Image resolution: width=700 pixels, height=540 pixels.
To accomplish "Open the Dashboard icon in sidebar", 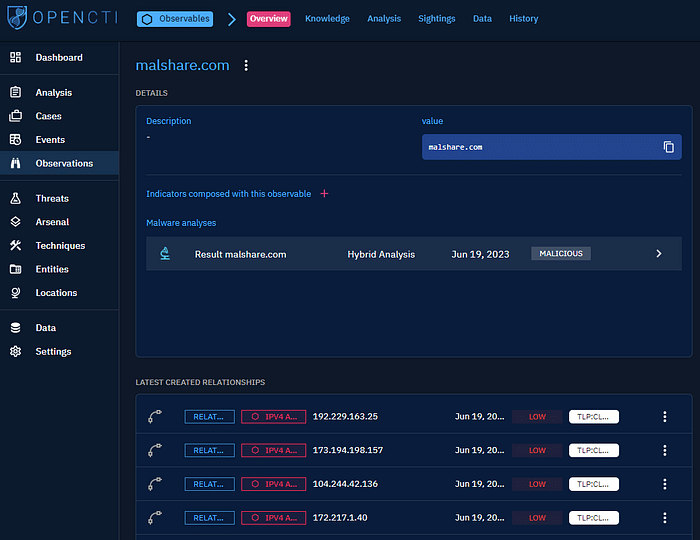I will [x=15, y=58].
